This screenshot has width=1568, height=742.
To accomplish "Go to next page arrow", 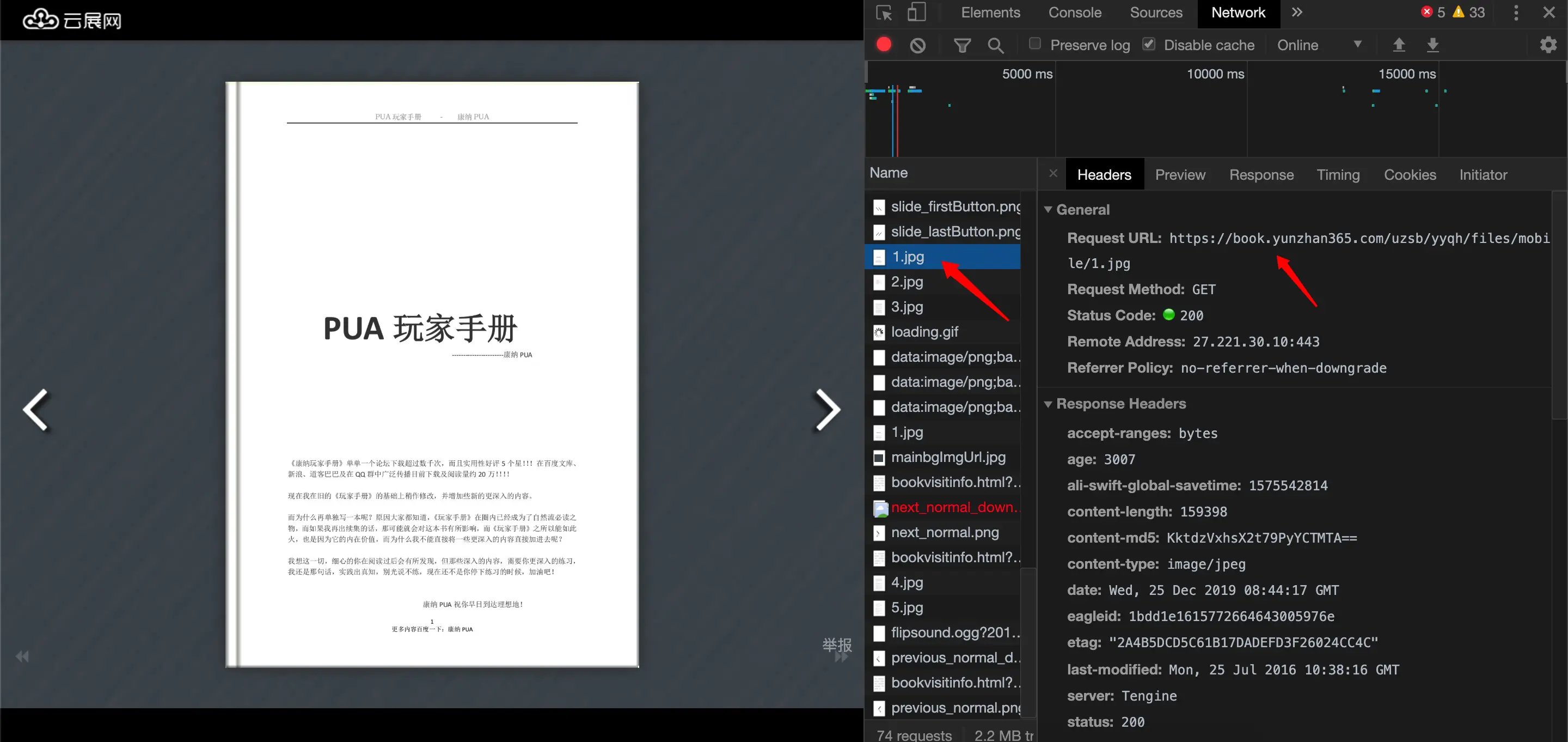I will point(827,409).
